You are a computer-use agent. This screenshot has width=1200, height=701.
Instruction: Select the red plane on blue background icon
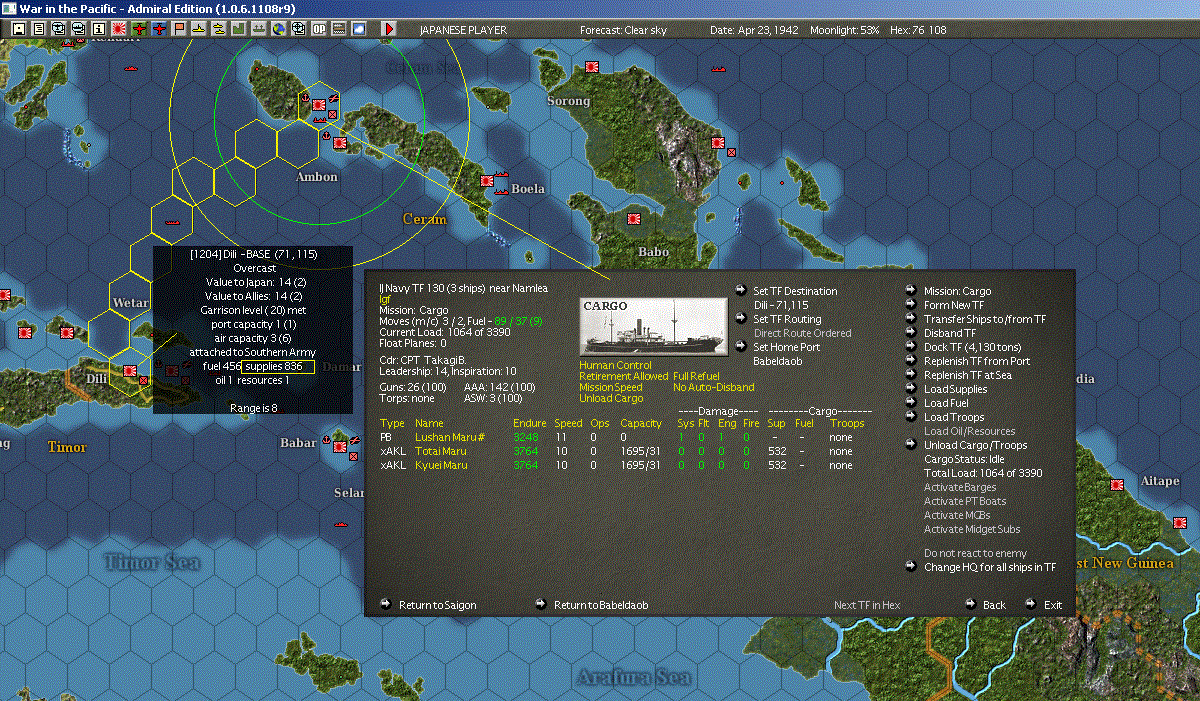pyautogui.click(x=158, y=29)
